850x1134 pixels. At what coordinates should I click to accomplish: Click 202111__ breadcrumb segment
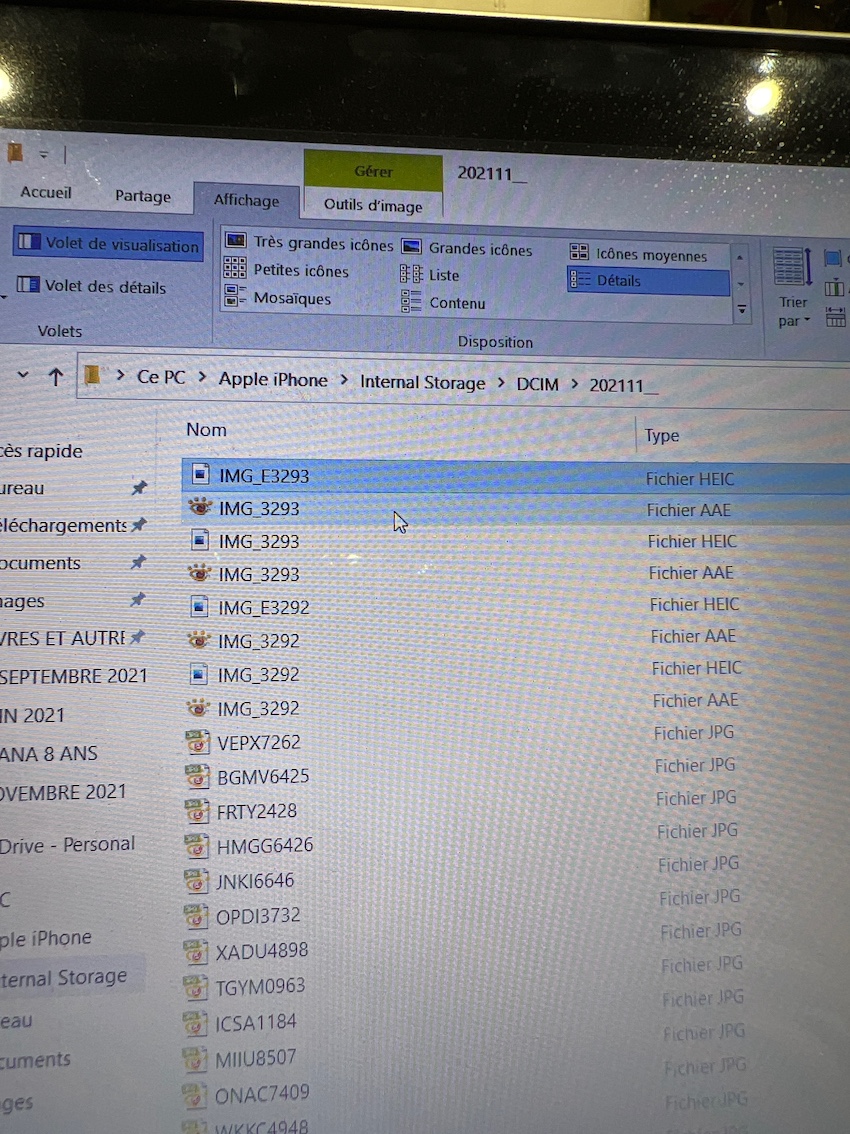(x=623, y=385)
